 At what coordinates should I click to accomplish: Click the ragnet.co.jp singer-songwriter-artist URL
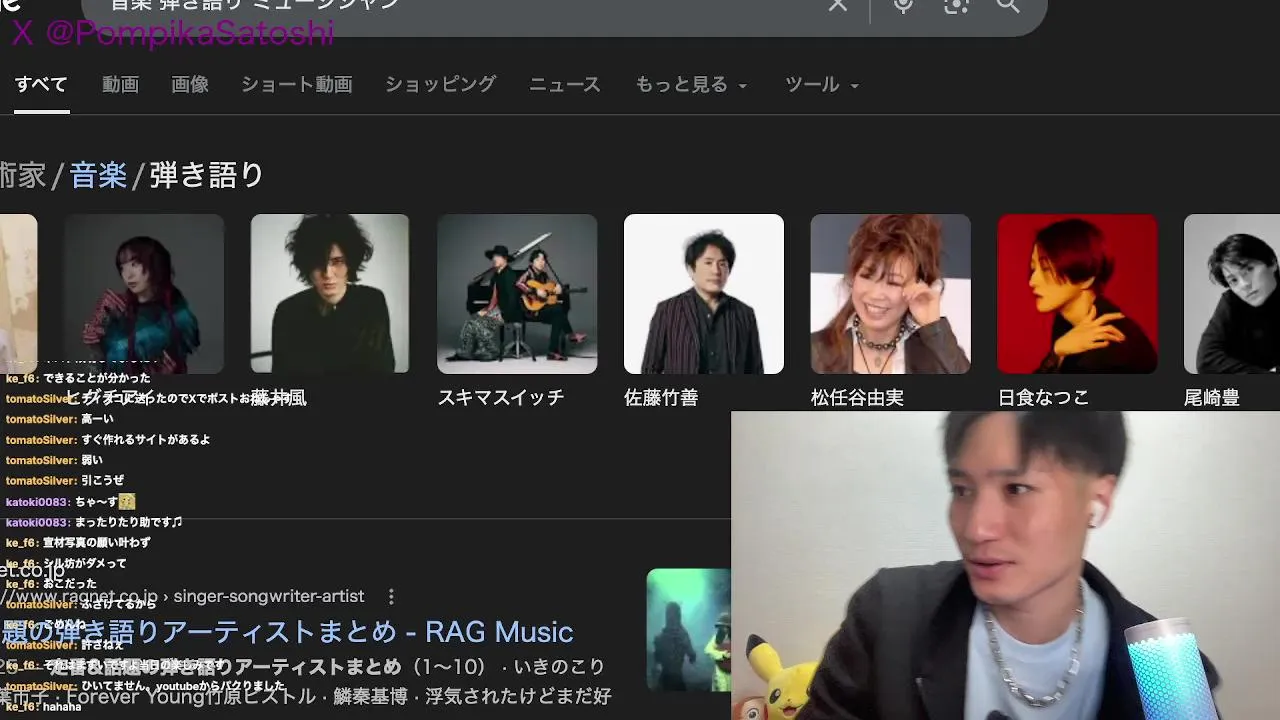pos(182,596)
